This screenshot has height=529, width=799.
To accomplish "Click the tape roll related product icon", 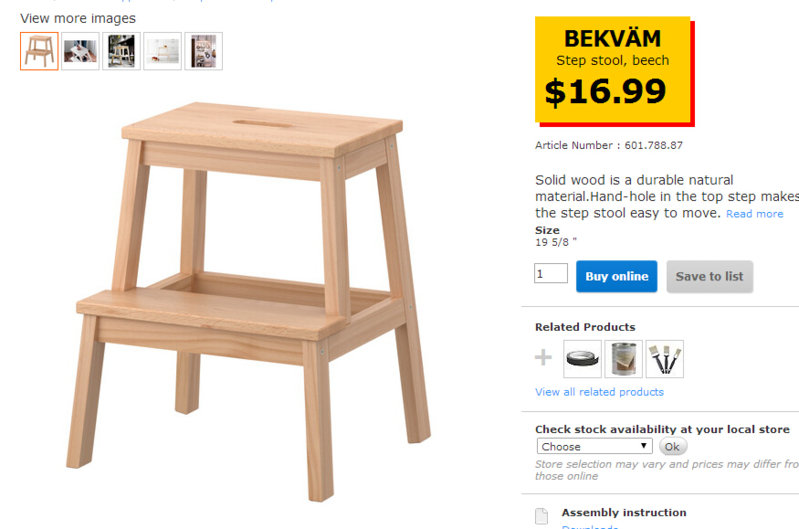I will [x=582, y=359].
